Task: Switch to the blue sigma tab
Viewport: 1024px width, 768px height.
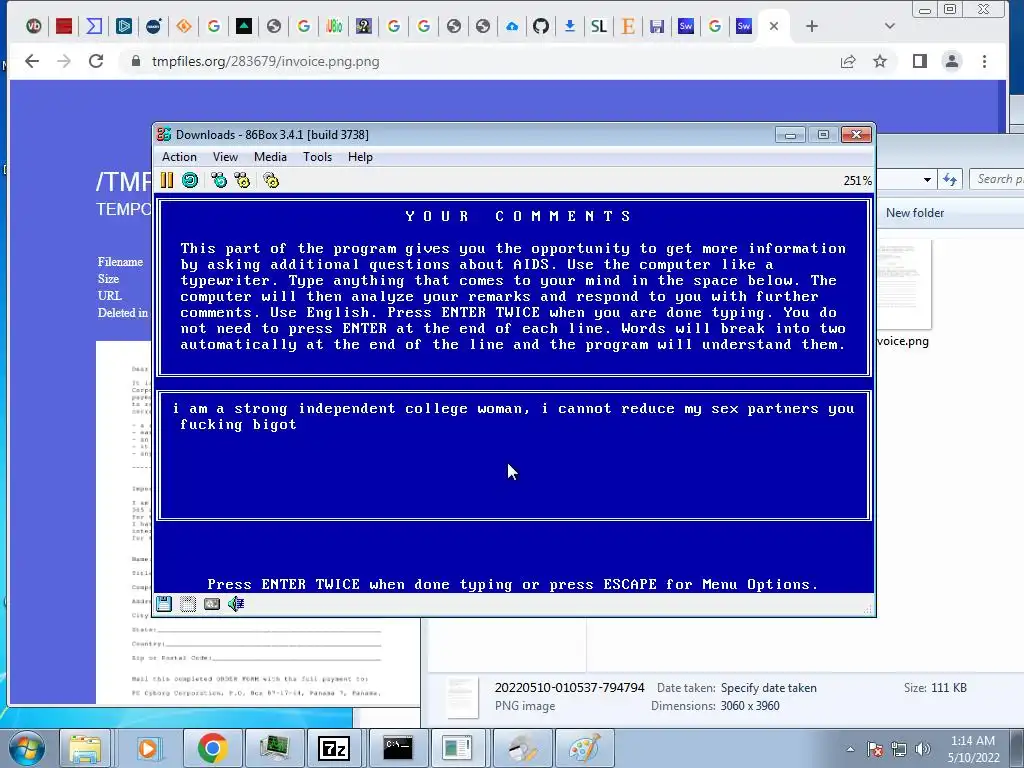Action: tap(94, 26)
